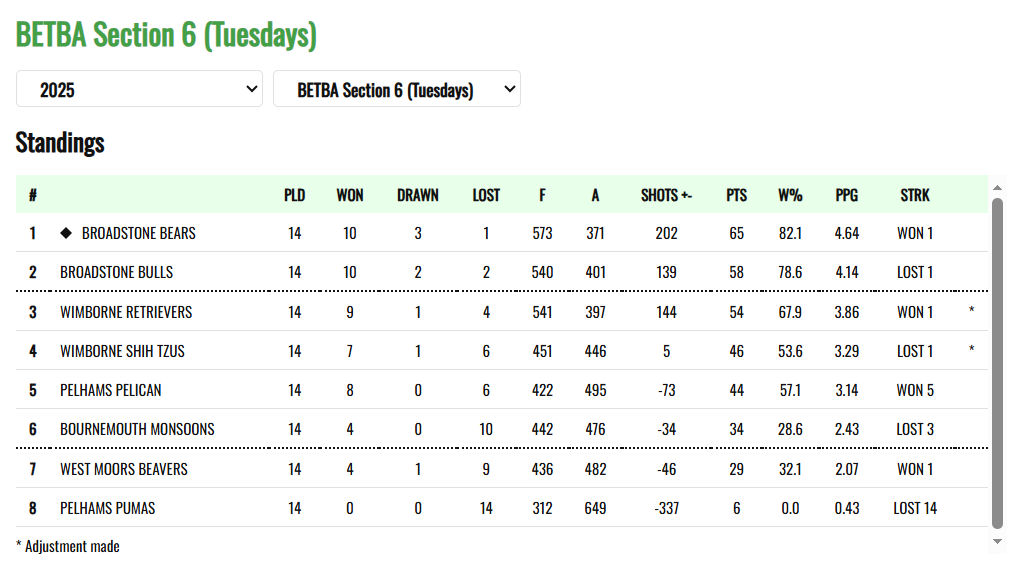This screenshot has height=574, width=1028.
Task: Select the Pelhams Pelican team name
Action: [110, 390]
